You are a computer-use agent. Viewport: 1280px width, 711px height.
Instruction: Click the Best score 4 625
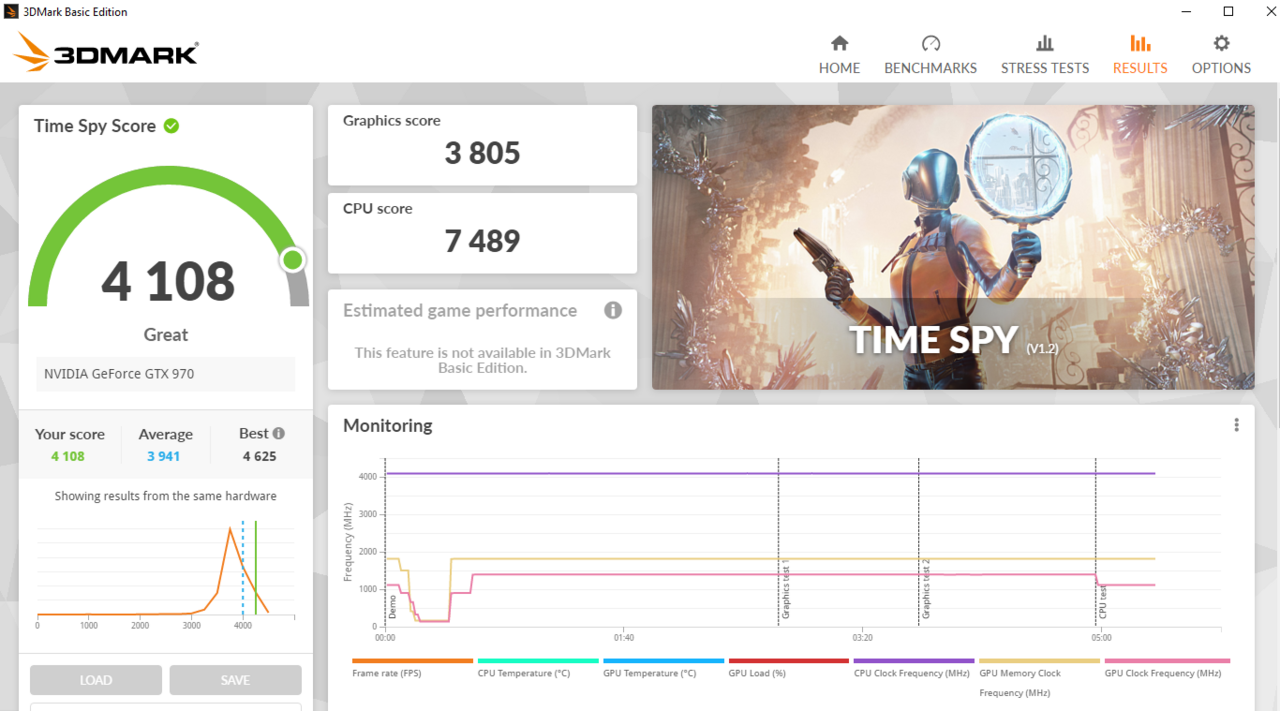coord(259,456)
